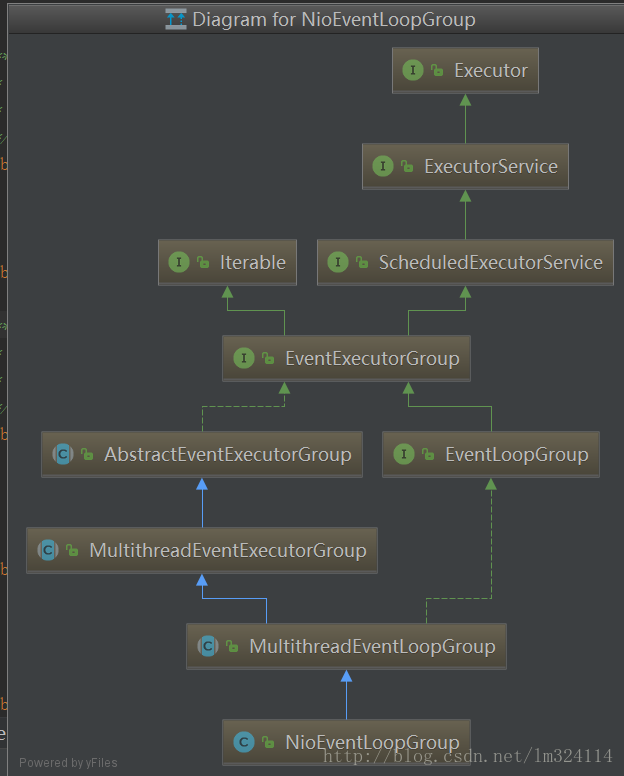The width and height of the screenshot is (624, 776).
Task: Click the class icon on NioEventLoopGroup
Action: tap(243, 742)
